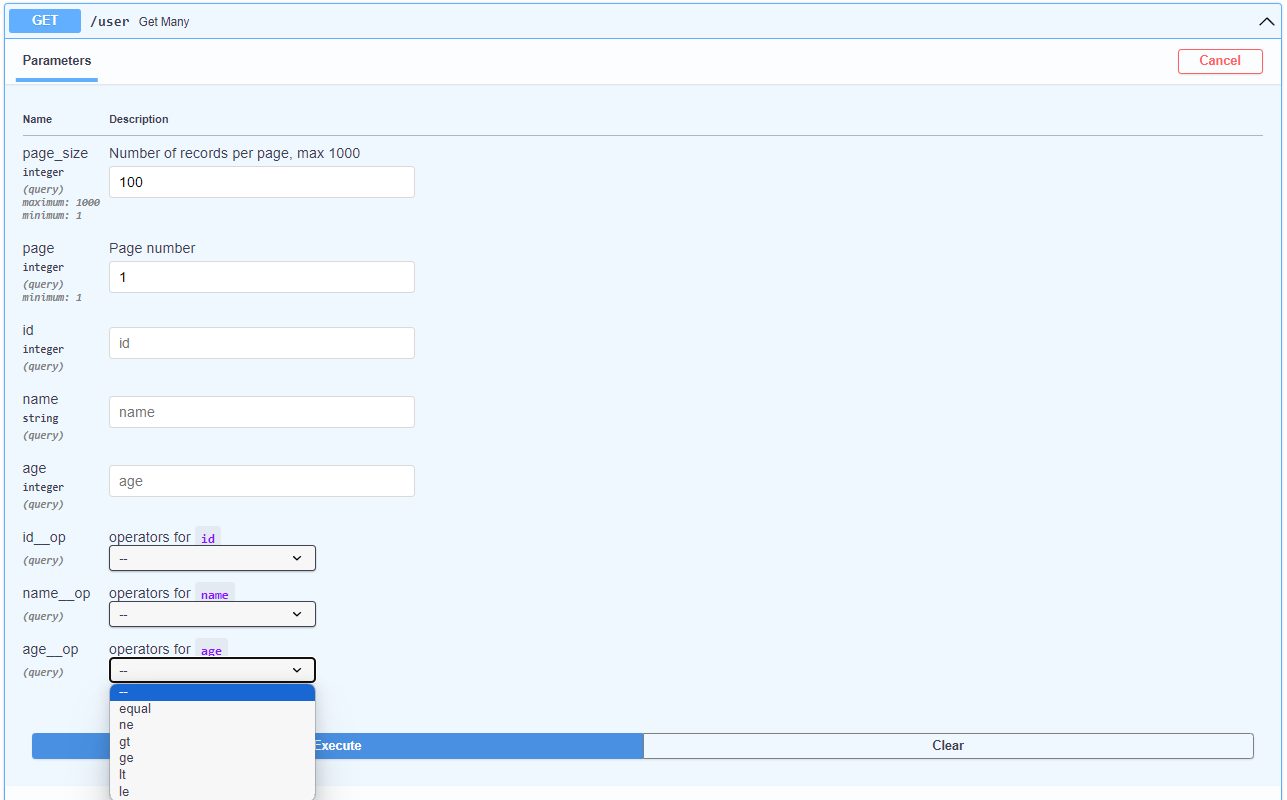
Task: Click the 'name' code tag in operators description
Action: click(x=215, y=594)
